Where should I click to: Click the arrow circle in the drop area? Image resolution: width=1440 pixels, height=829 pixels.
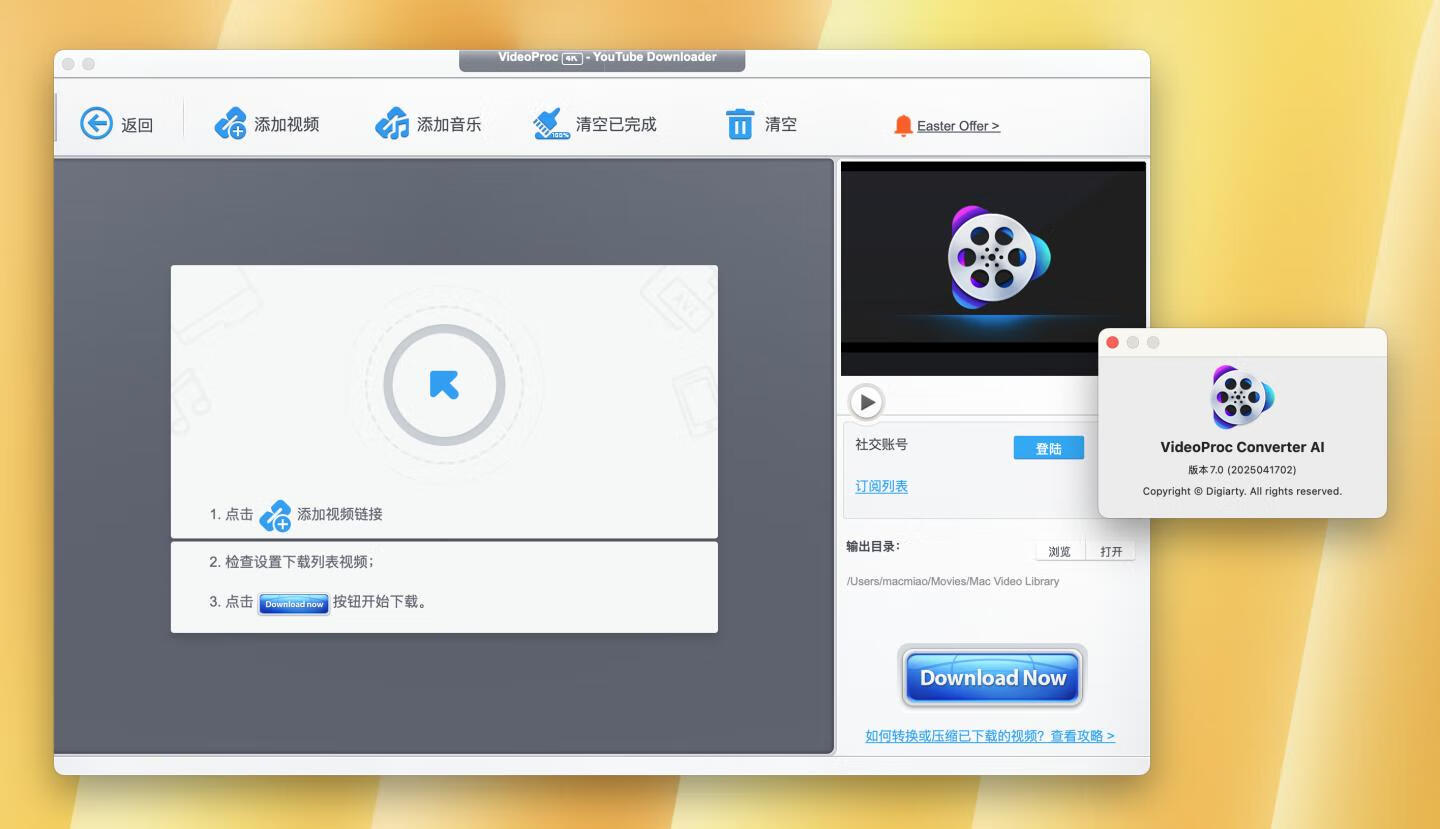tap(444, 385)
